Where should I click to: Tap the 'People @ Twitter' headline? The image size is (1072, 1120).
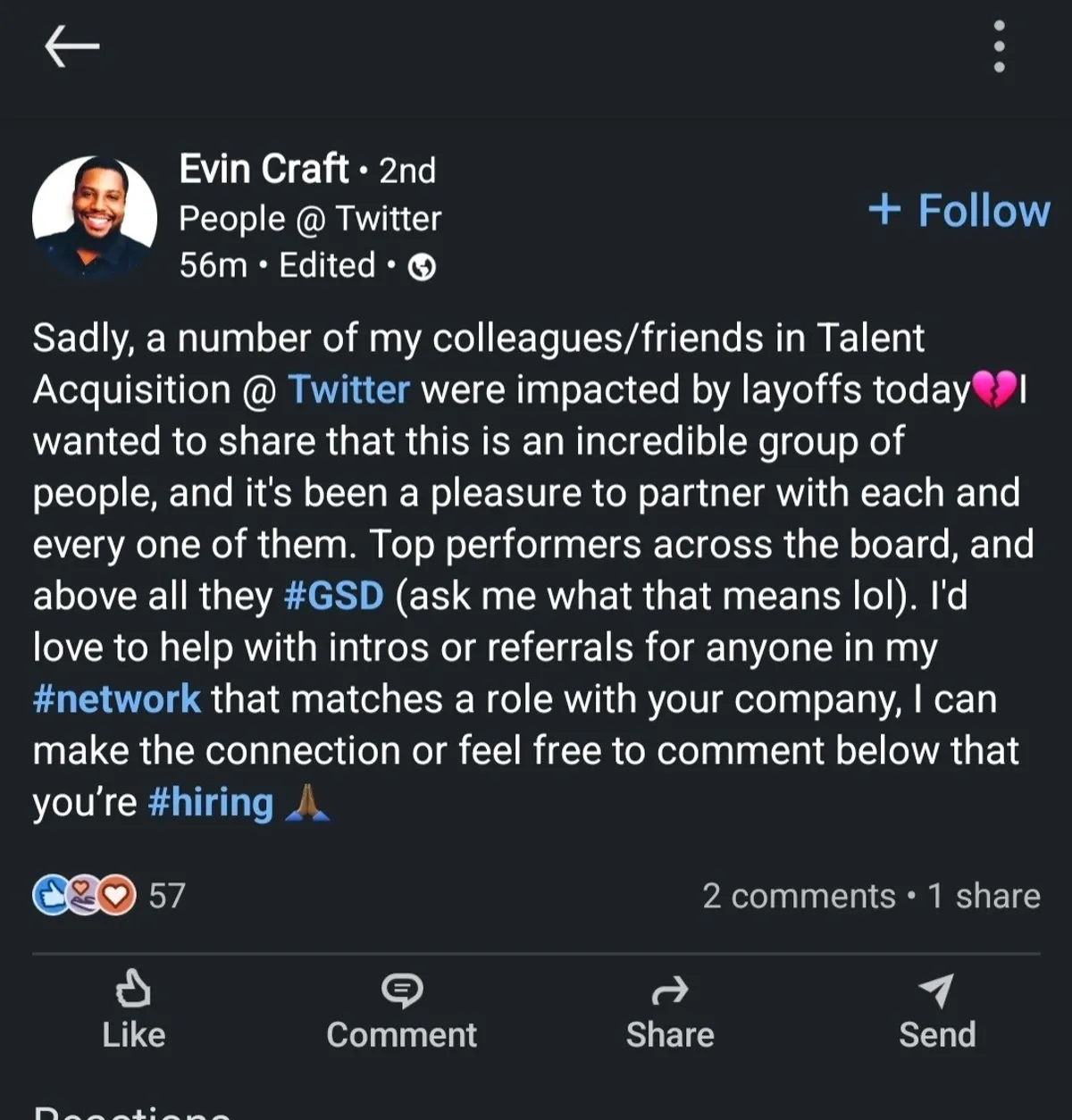pyautogui.click(x=310, y=219)
